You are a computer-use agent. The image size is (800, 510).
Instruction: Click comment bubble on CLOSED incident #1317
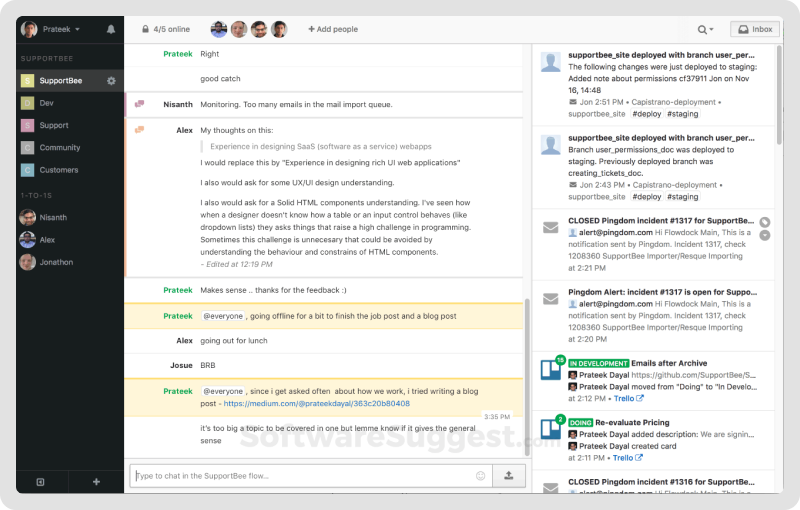pyautogui.click(x=765, y=222)
